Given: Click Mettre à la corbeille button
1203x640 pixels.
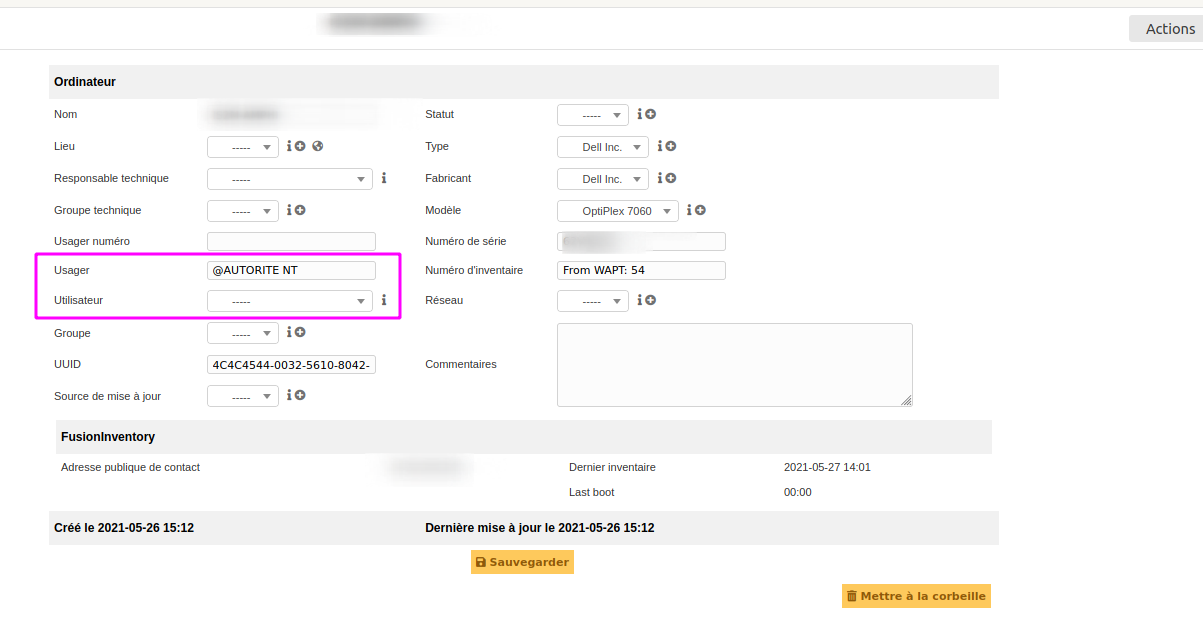Looking at the screenshot, I should pyautogui.click(x=916, y=596).
